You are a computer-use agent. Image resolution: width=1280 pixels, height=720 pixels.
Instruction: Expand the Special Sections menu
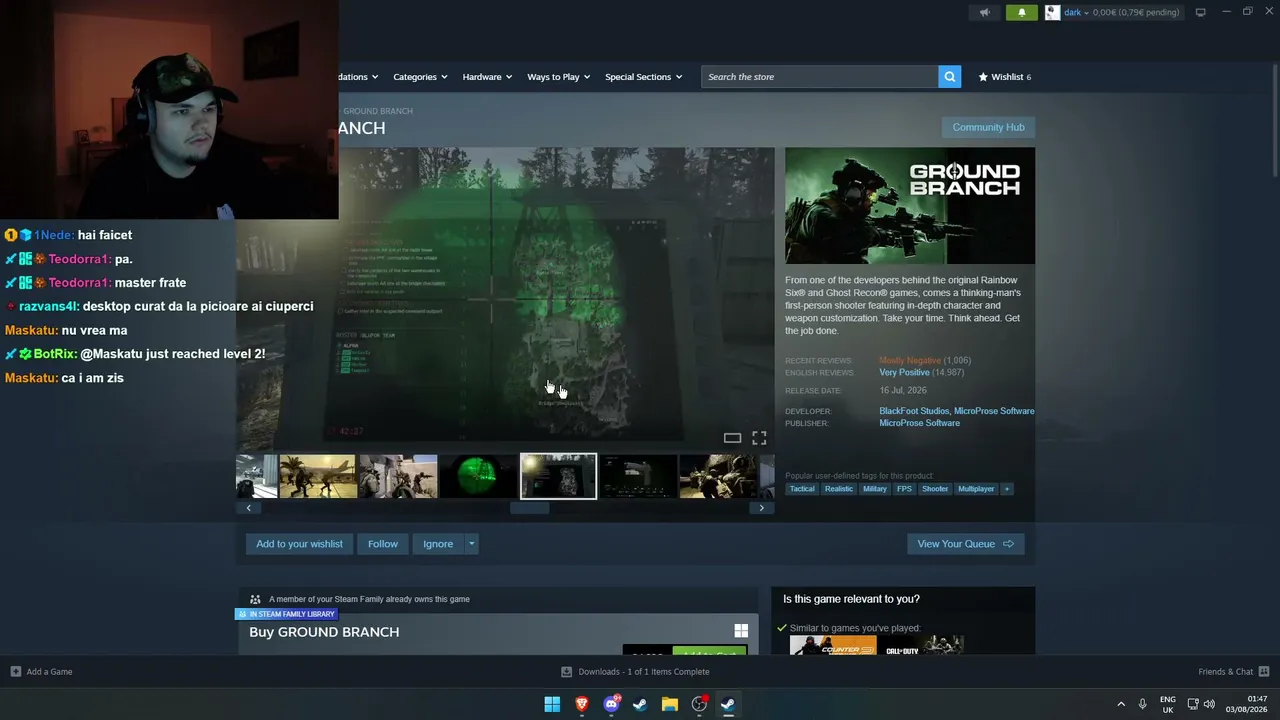click(x=644, y=76)
